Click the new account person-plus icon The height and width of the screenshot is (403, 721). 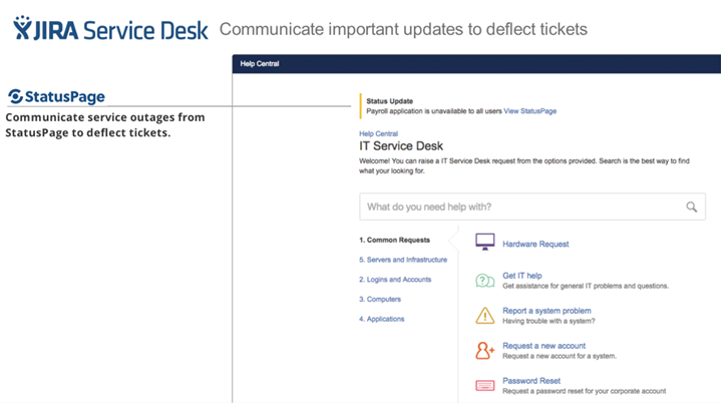coord(485,351)
